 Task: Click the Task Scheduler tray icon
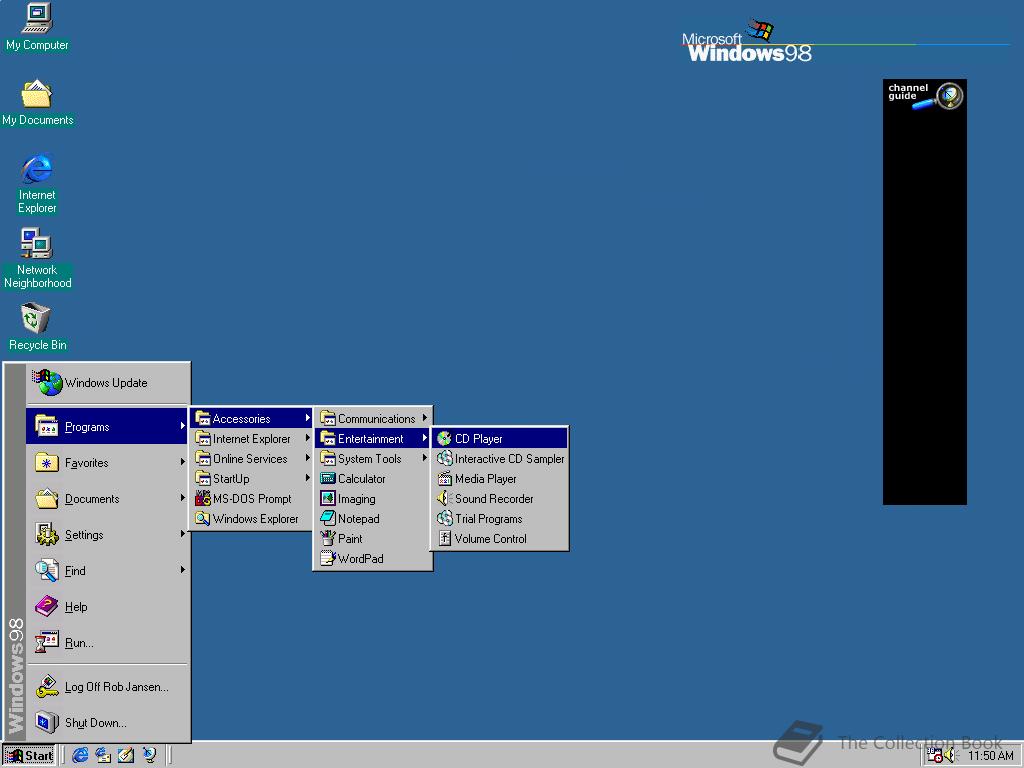pos(935,756)
